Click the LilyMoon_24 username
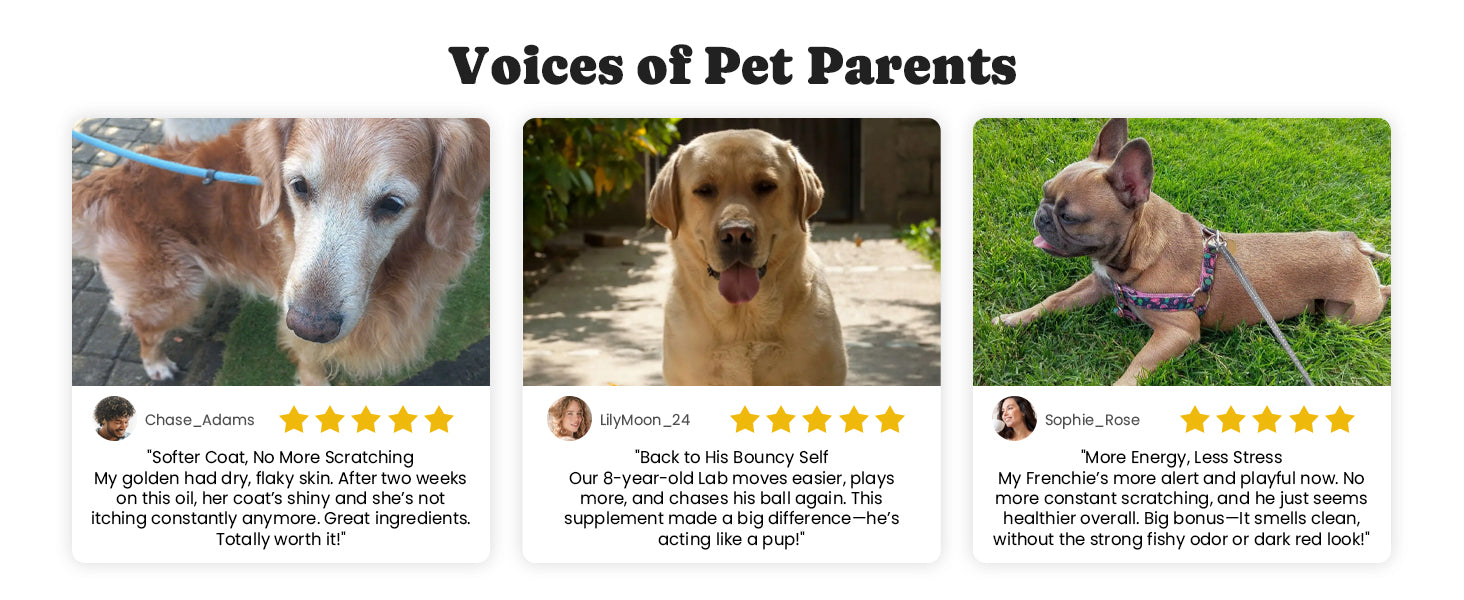Image resolution: width=1464 pixels, height=600 pixels. [x=645, y=420]
